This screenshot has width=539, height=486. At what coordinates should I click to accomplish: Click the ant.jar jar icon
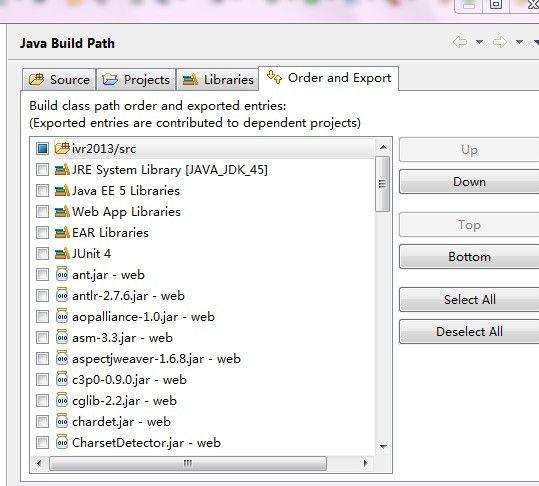62,274
